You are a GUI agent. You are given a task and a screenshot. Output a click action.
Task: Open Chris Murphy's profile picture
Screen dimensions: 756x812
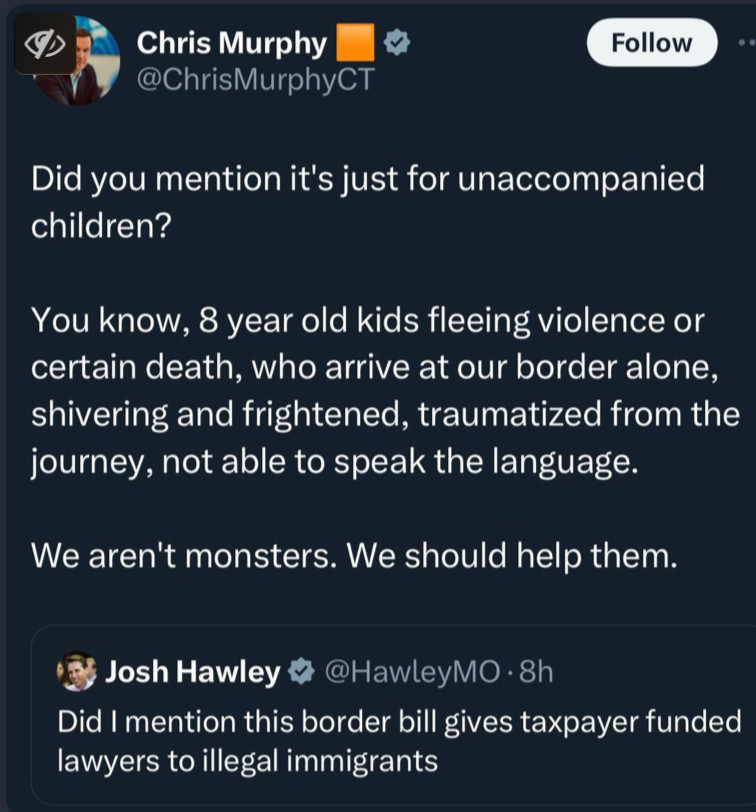tap(76, 61)
